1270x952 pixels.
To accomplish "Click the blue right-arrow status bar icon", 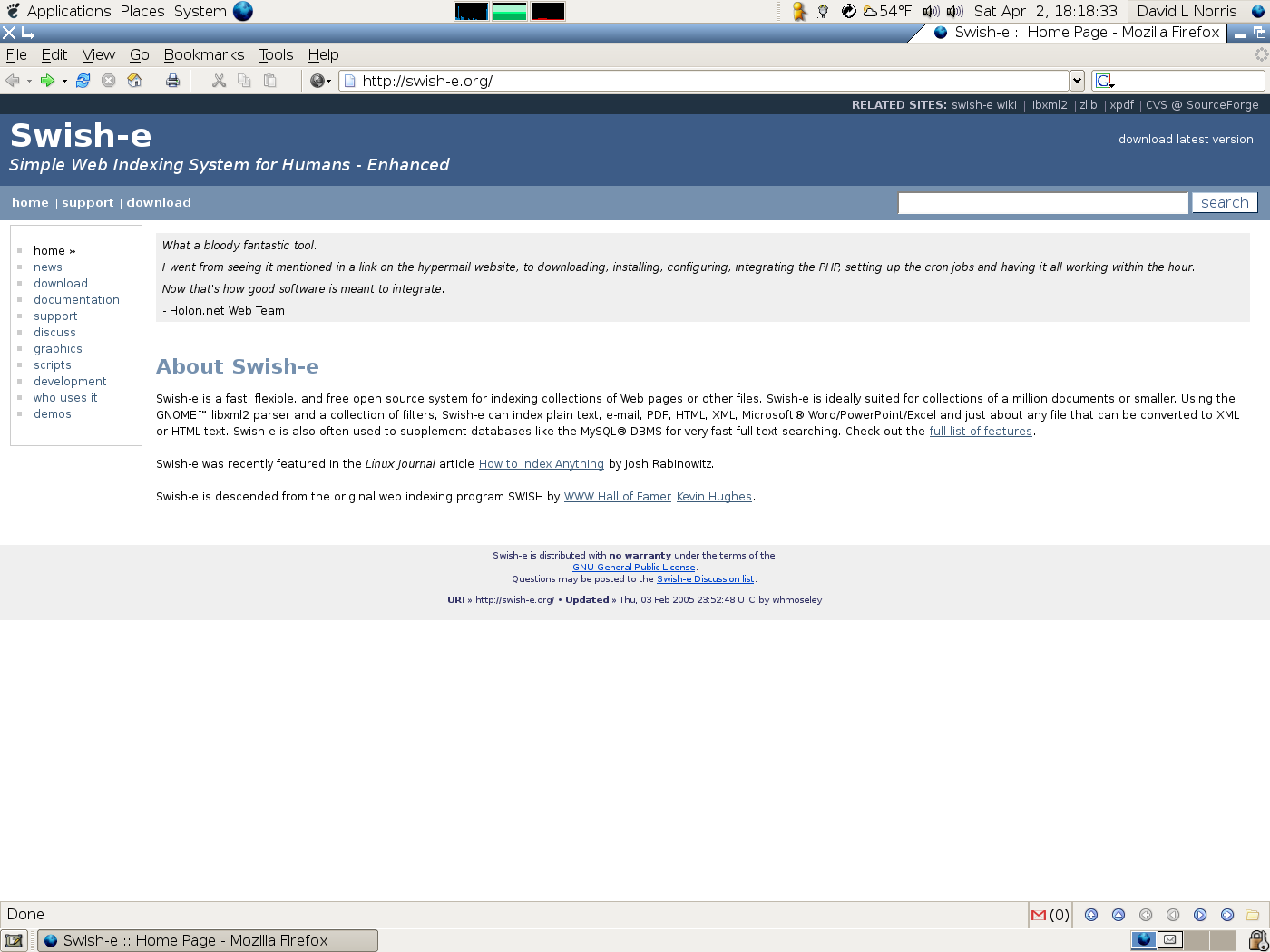I will coord(1227,915).
